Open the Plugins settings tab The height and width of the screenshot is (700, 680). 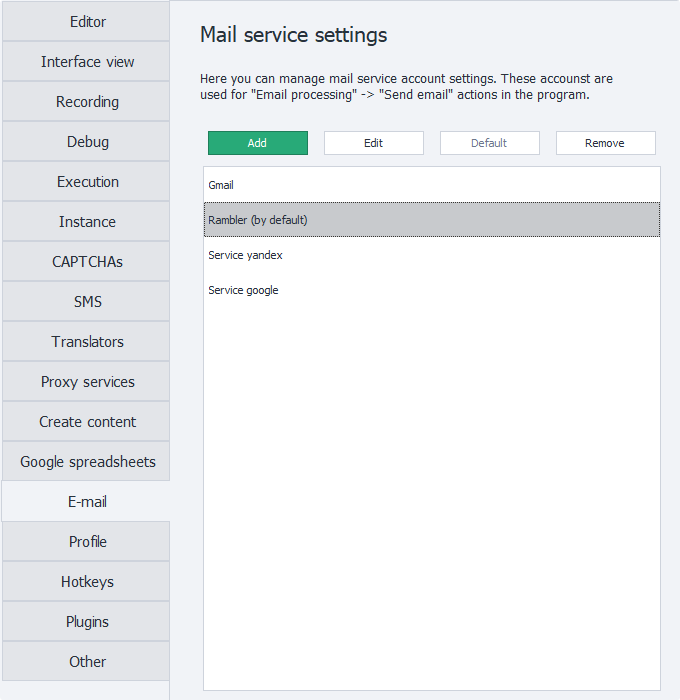tap(86, 622)
